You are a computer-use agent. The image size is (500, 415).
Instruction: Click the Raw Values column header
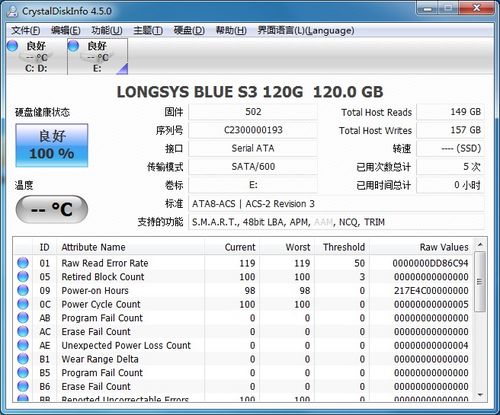(x=421, y=247)
